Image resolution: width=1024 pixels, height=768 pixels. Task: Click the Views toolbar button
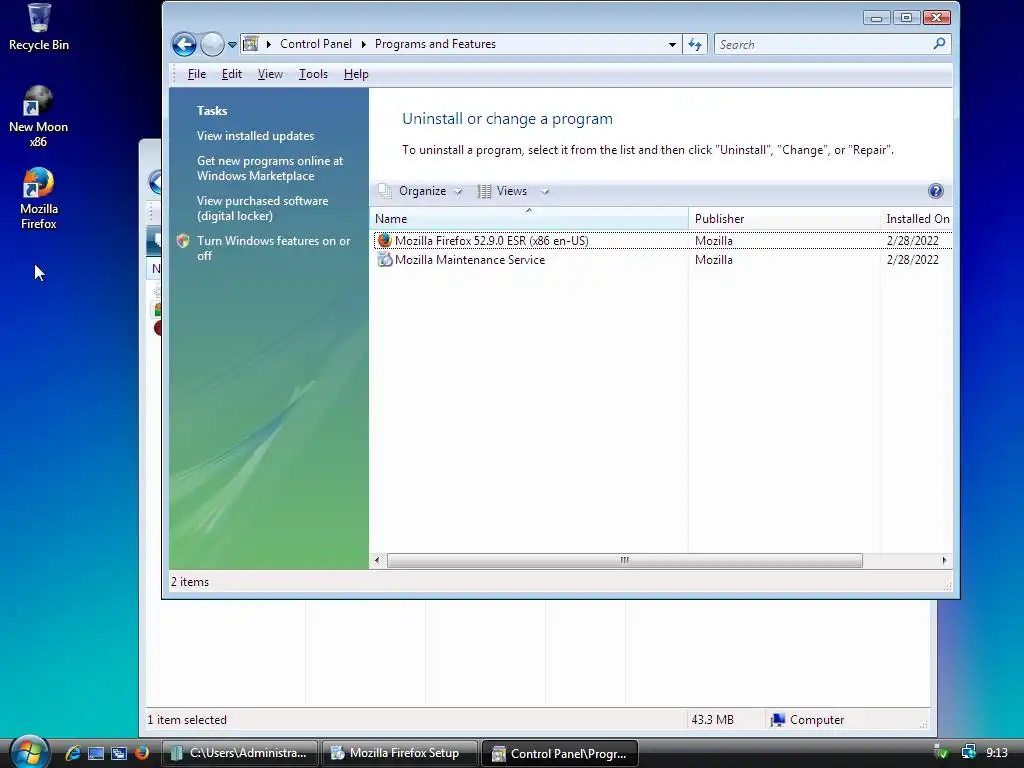(502, 191)
